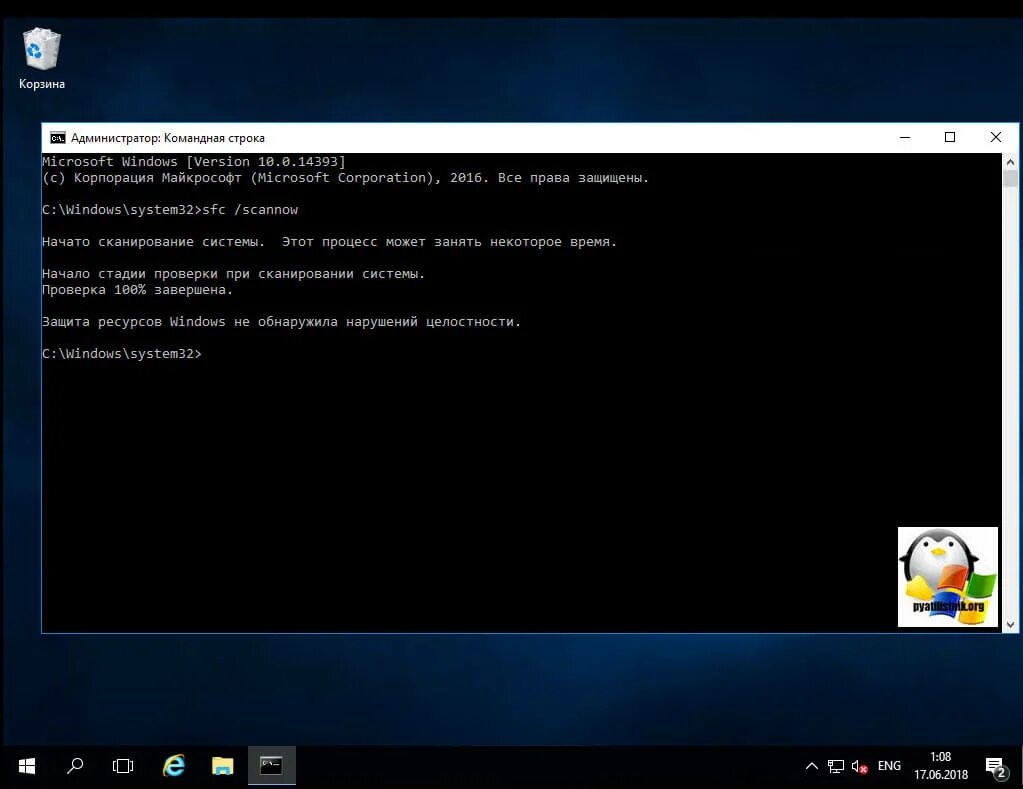Click the pyatilistnik.org penguin logo

click(946, 575)
